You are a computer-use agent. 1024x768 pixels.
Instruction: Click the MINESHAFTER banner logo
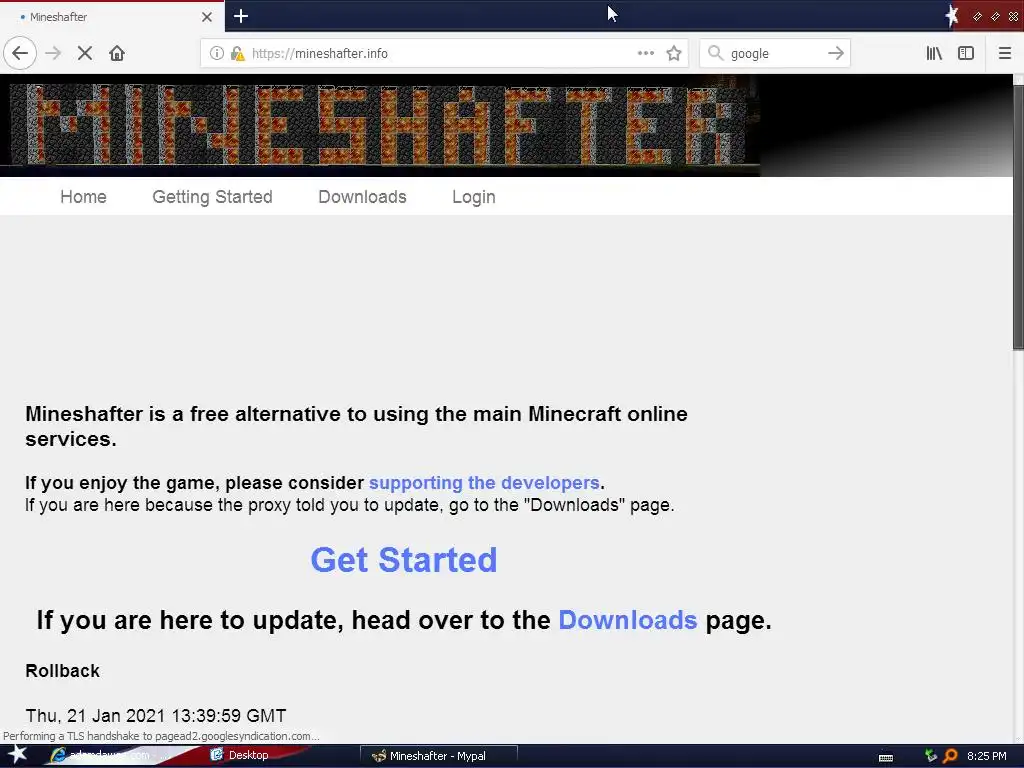(379, 125)
